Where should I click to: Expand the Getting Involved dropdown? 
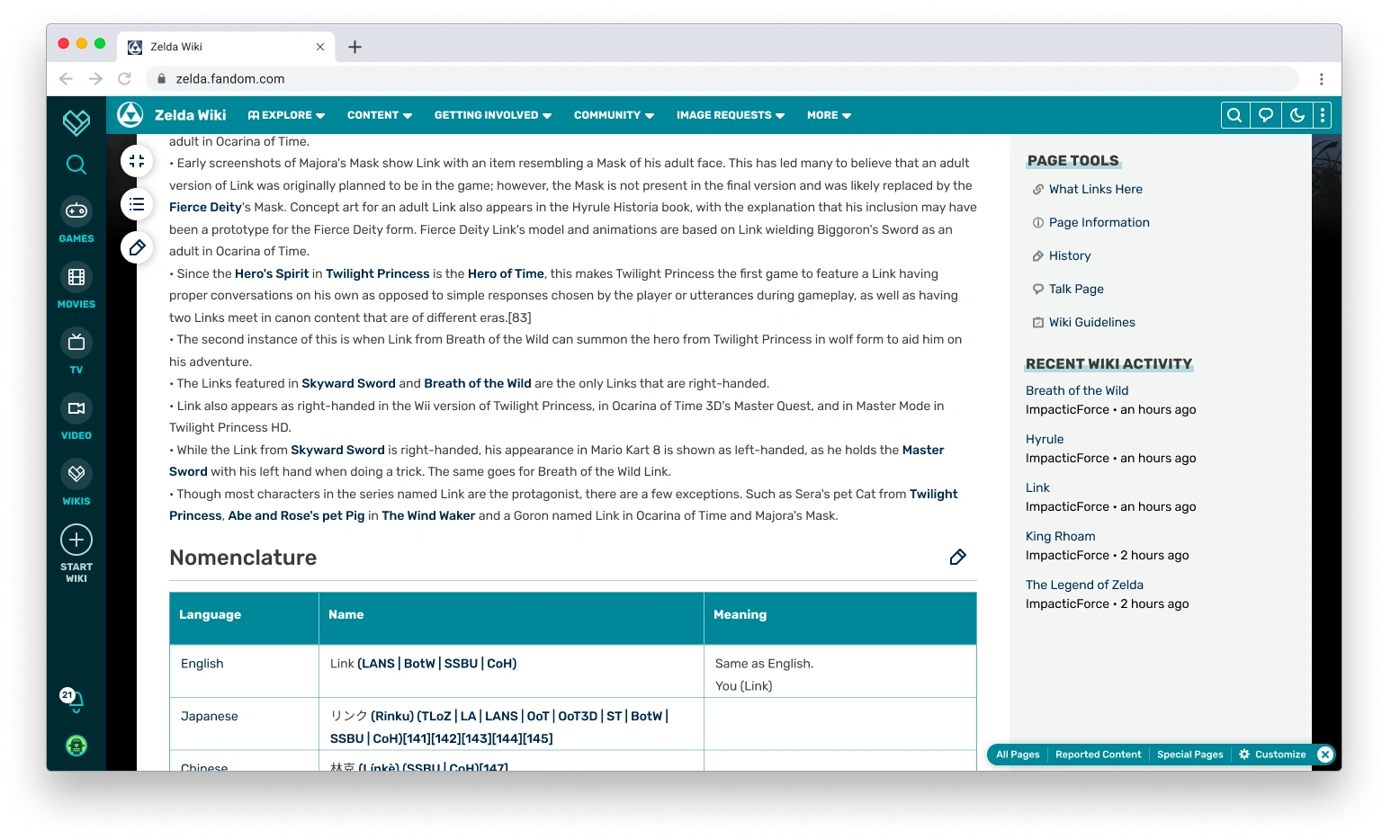coord(493,115)
